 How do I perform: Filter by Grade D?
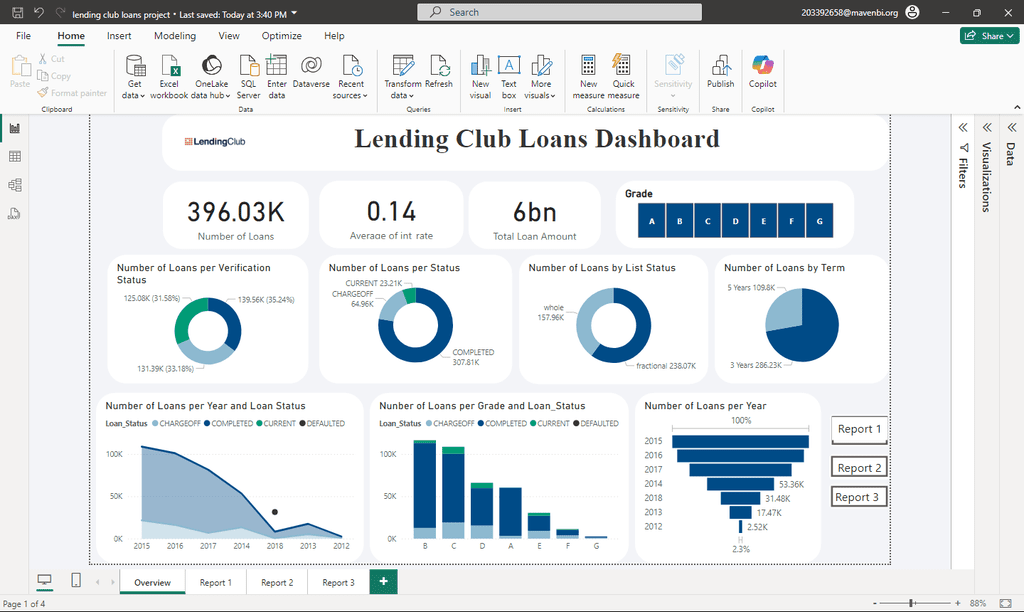click(735, 221)
